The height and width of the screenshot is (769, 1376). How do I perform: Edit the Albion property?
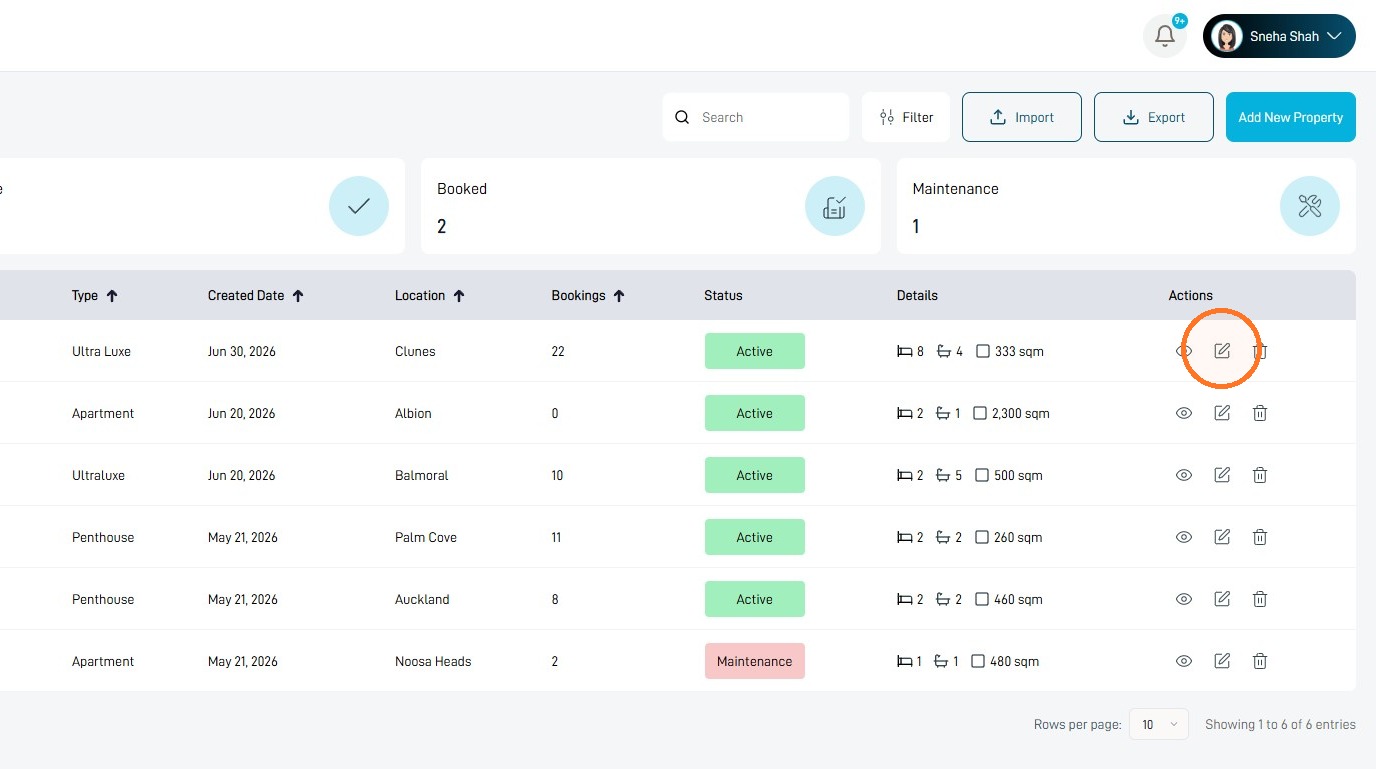1222,413
